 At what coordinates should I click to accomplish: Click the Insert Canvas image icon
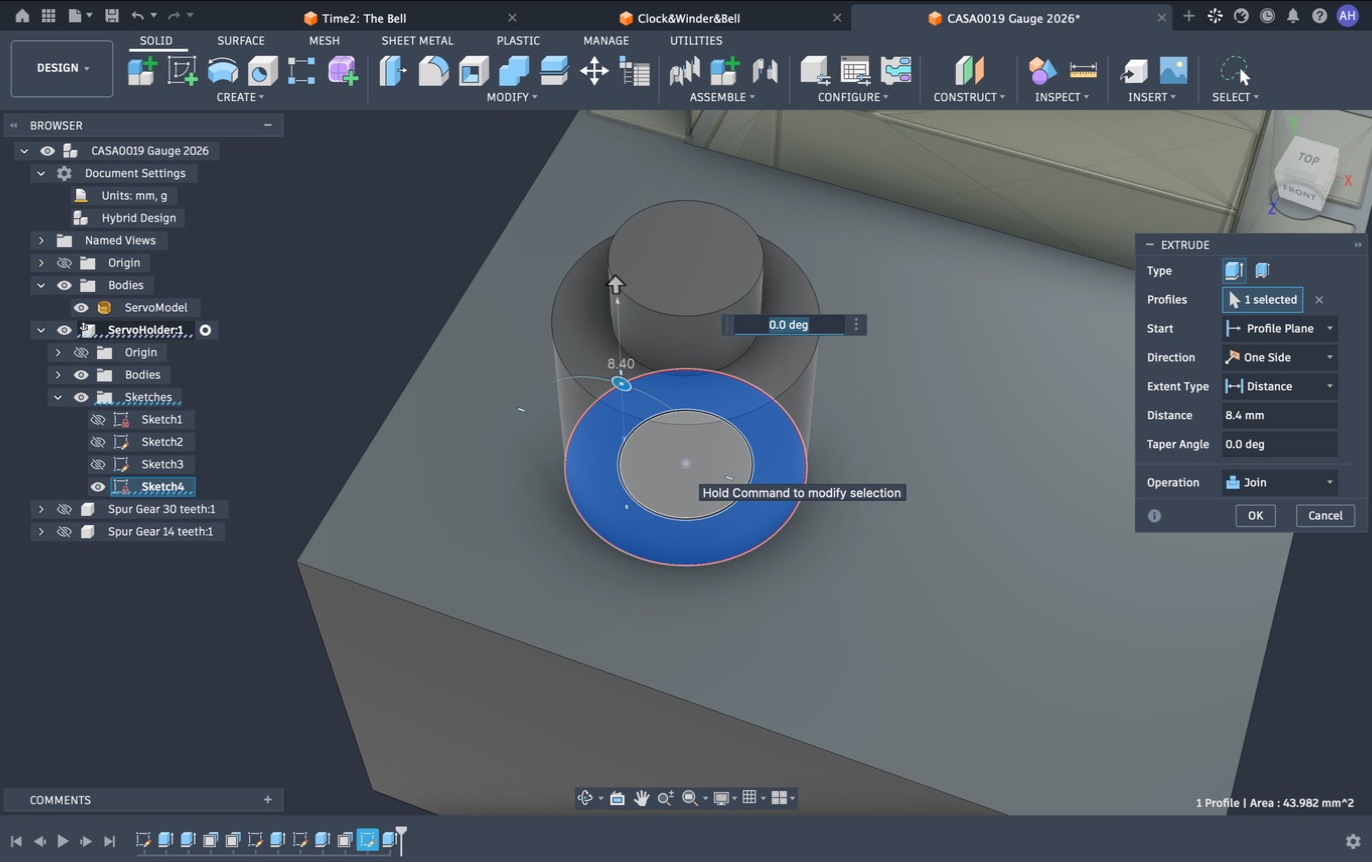(x=1173, y=71)
